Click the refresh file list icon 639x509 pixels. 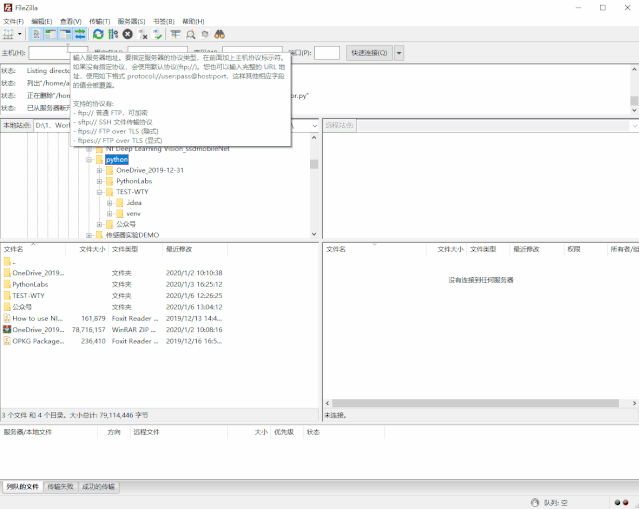click(98, 34)
